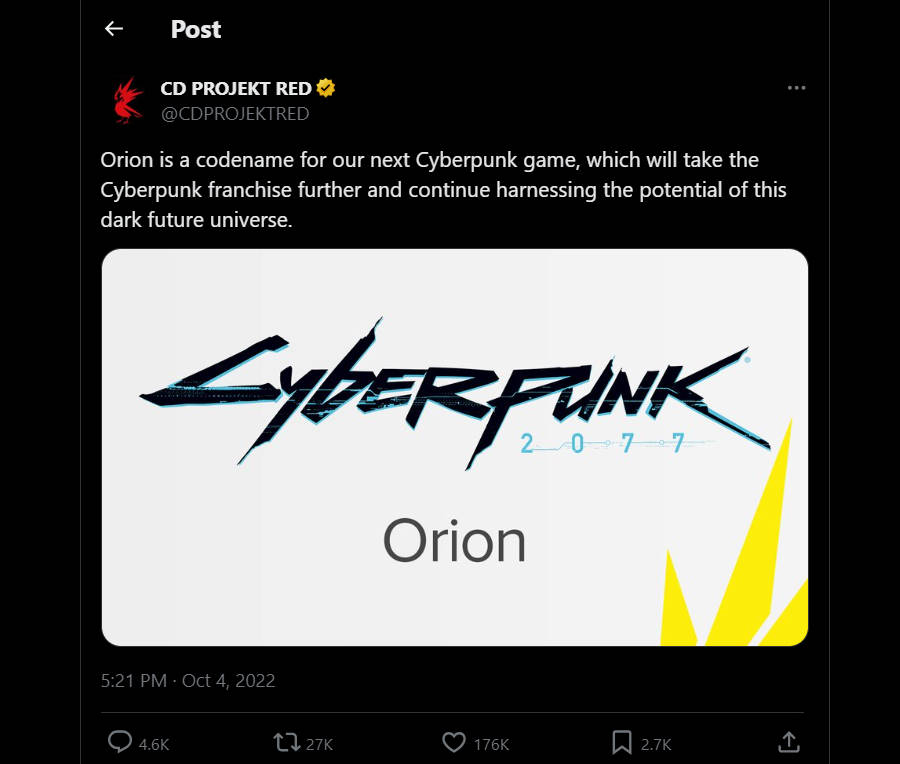Select the Post header tab label
Viewport: 900px width, 764px height.
[196, 29]
